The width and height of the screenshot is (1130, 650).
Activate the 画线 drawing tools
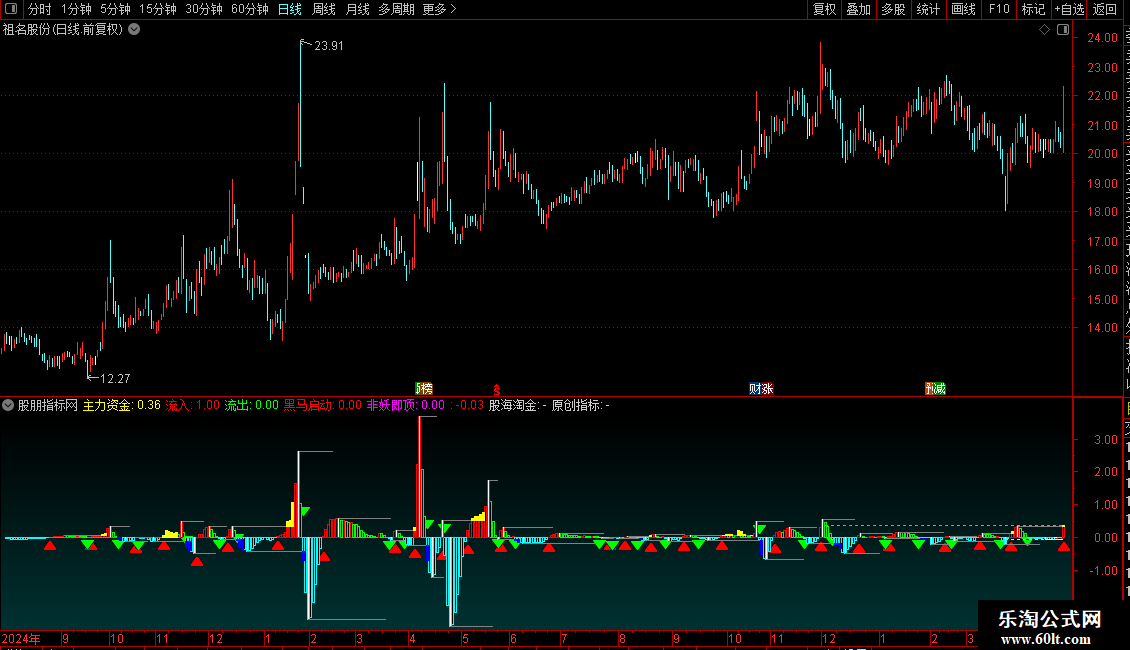point(963,9)
